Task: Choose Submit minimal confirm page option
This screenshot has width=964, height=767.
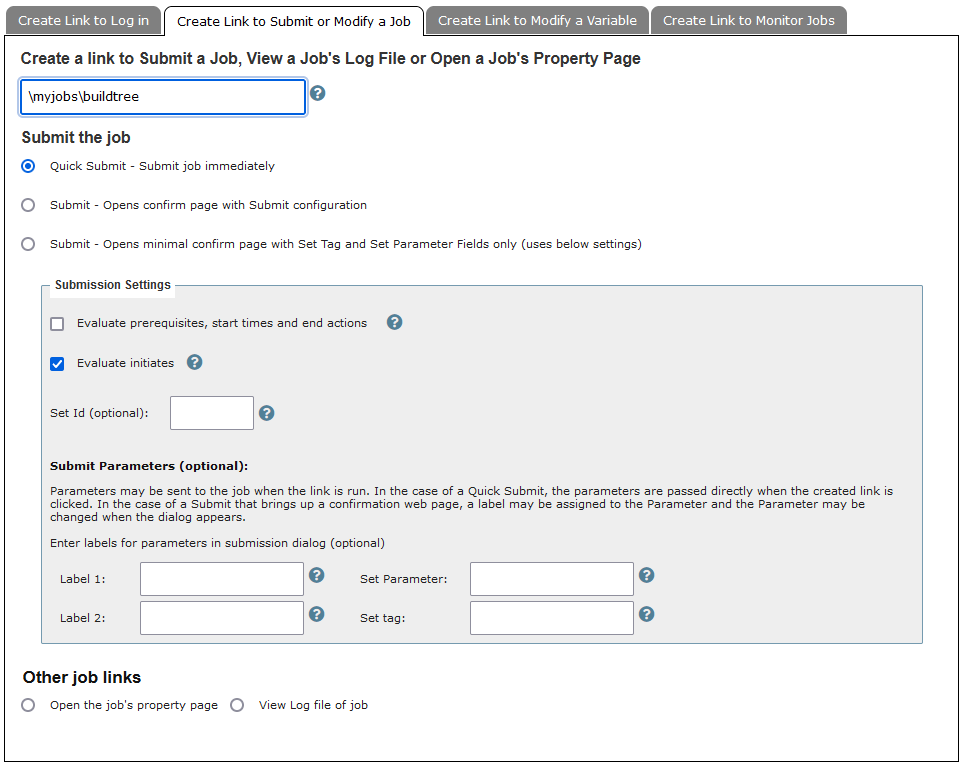Action: pyautogui.click(x=28, y=244)
